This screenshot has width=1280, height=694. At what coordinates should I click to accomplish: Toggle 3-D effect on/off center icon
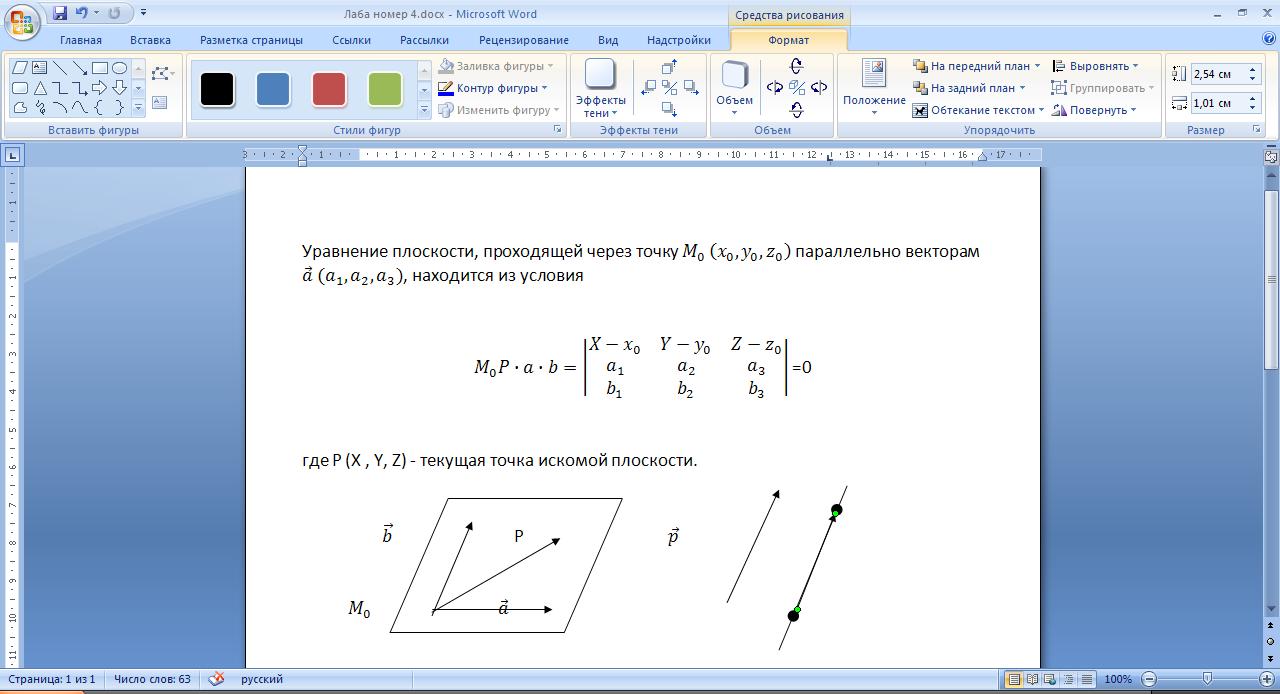(x=796, y=88)
